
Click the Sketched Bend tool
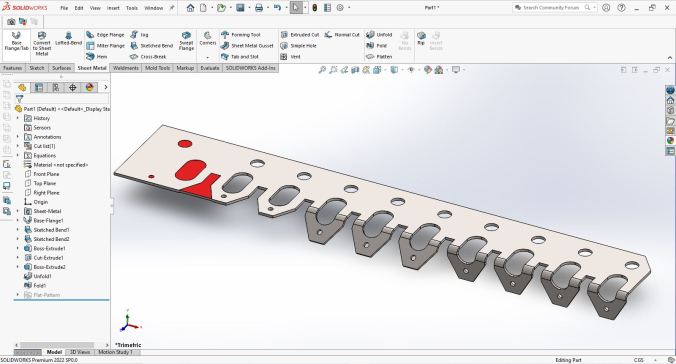151,46
